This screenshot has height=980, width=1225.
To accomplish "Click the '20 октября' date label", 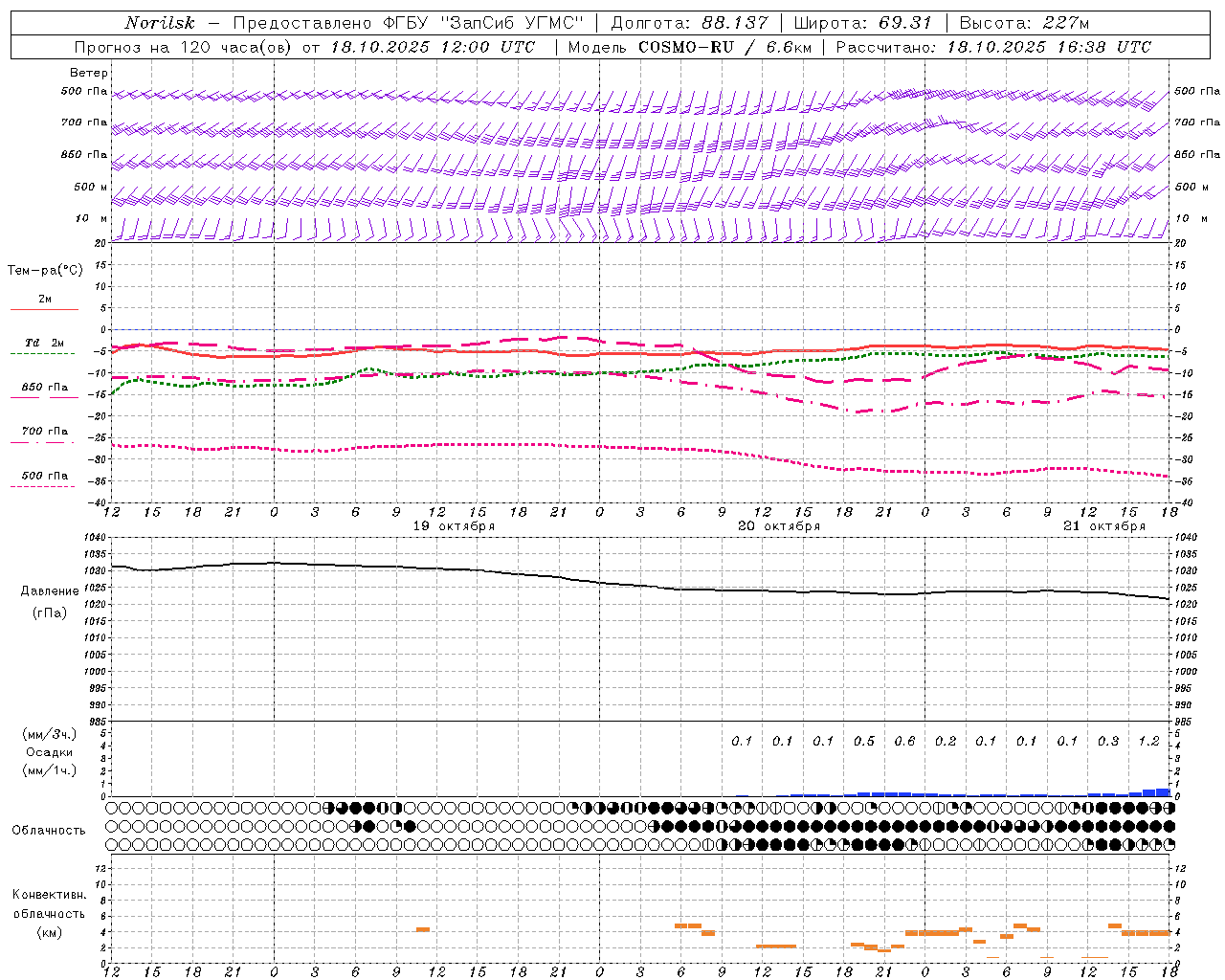I will tap(779, 526).
